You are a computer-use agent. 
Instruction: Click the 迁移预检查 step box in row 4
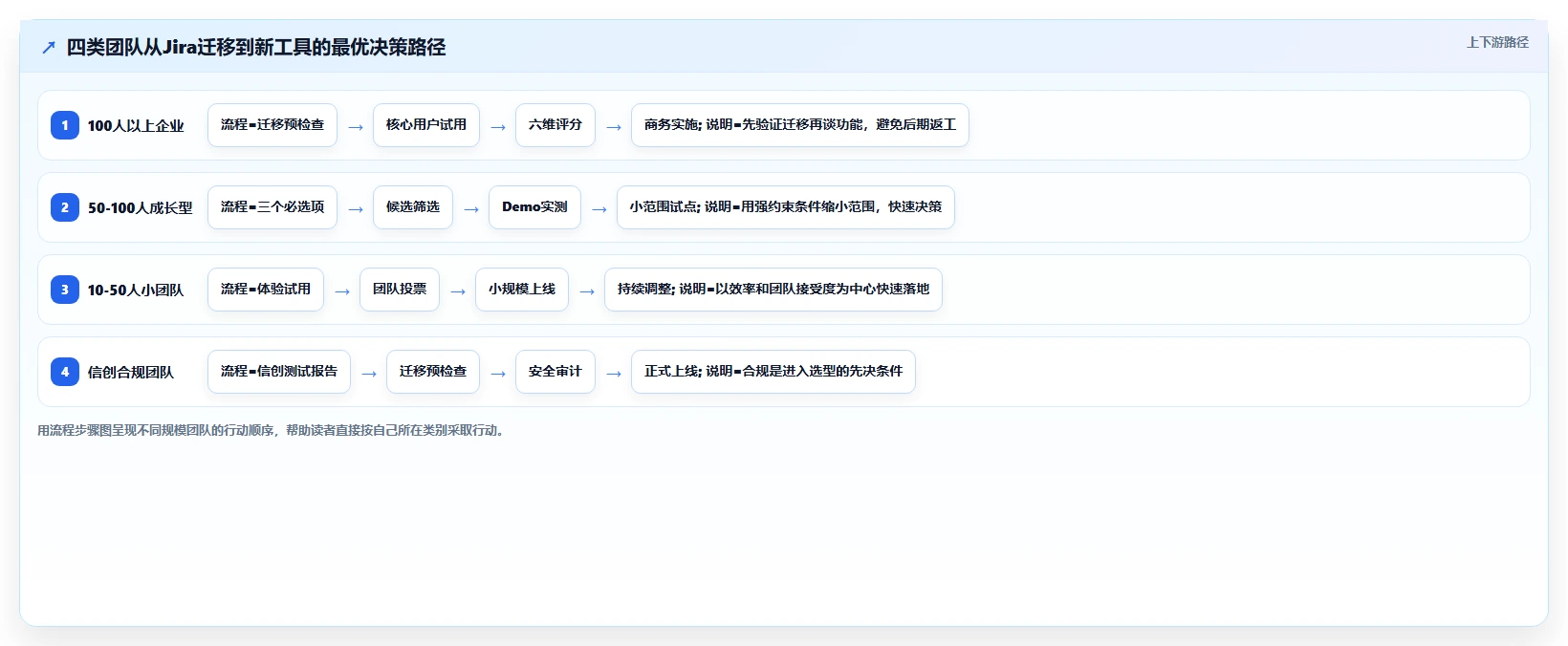433,372
